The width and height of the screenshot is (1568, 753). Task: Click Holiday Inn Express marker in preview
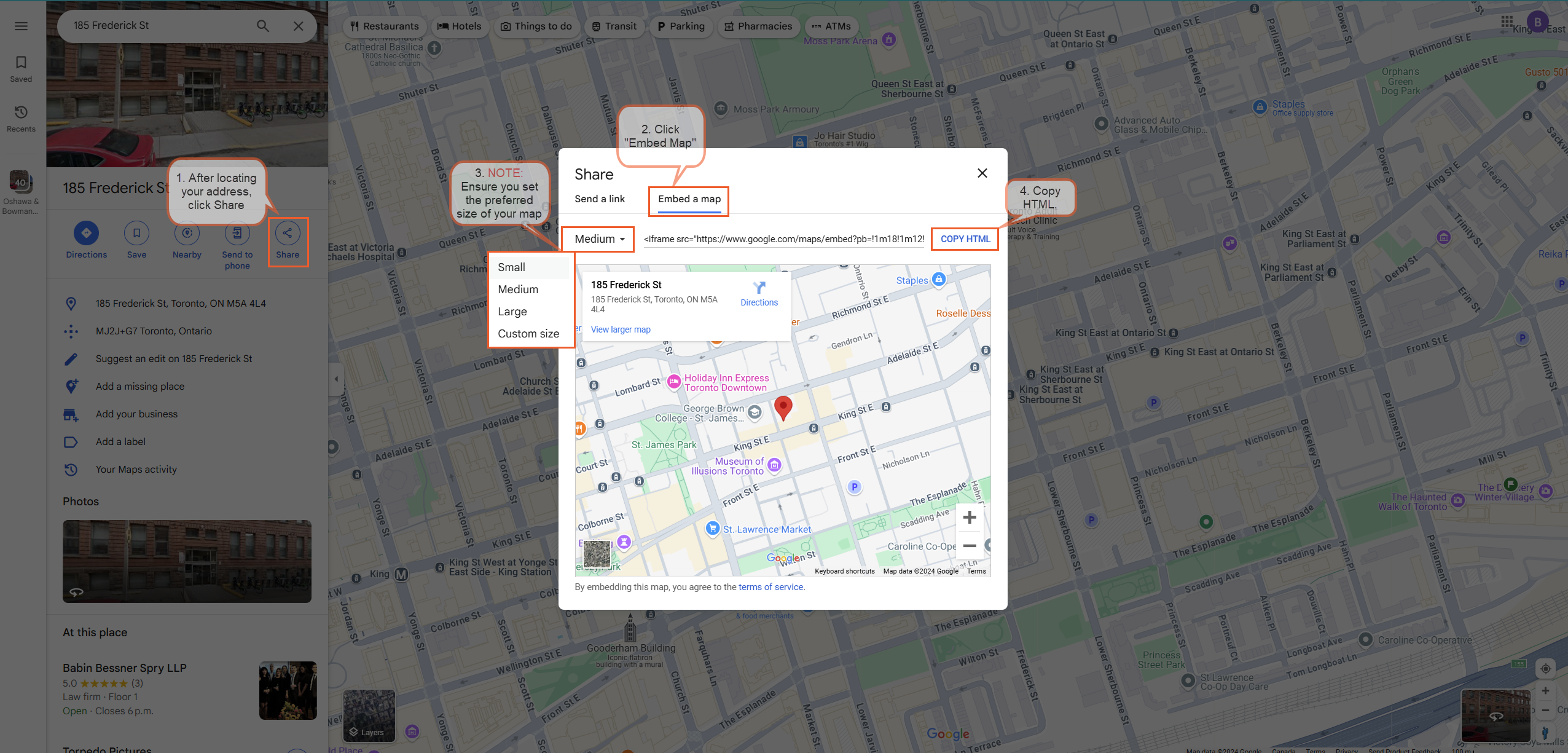[x=674, y=382]
